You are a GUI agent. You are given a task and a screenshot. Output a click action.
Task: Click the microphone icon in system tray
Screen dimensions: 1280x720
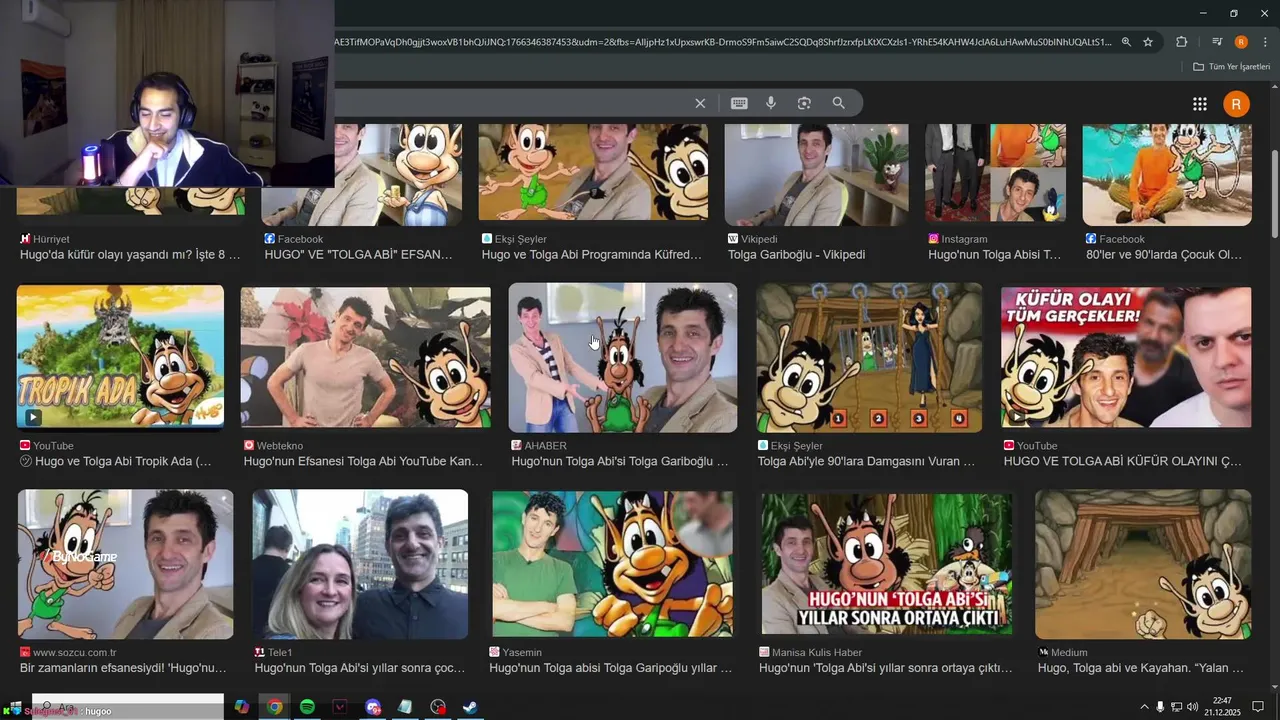click(x=1160, y=707)
